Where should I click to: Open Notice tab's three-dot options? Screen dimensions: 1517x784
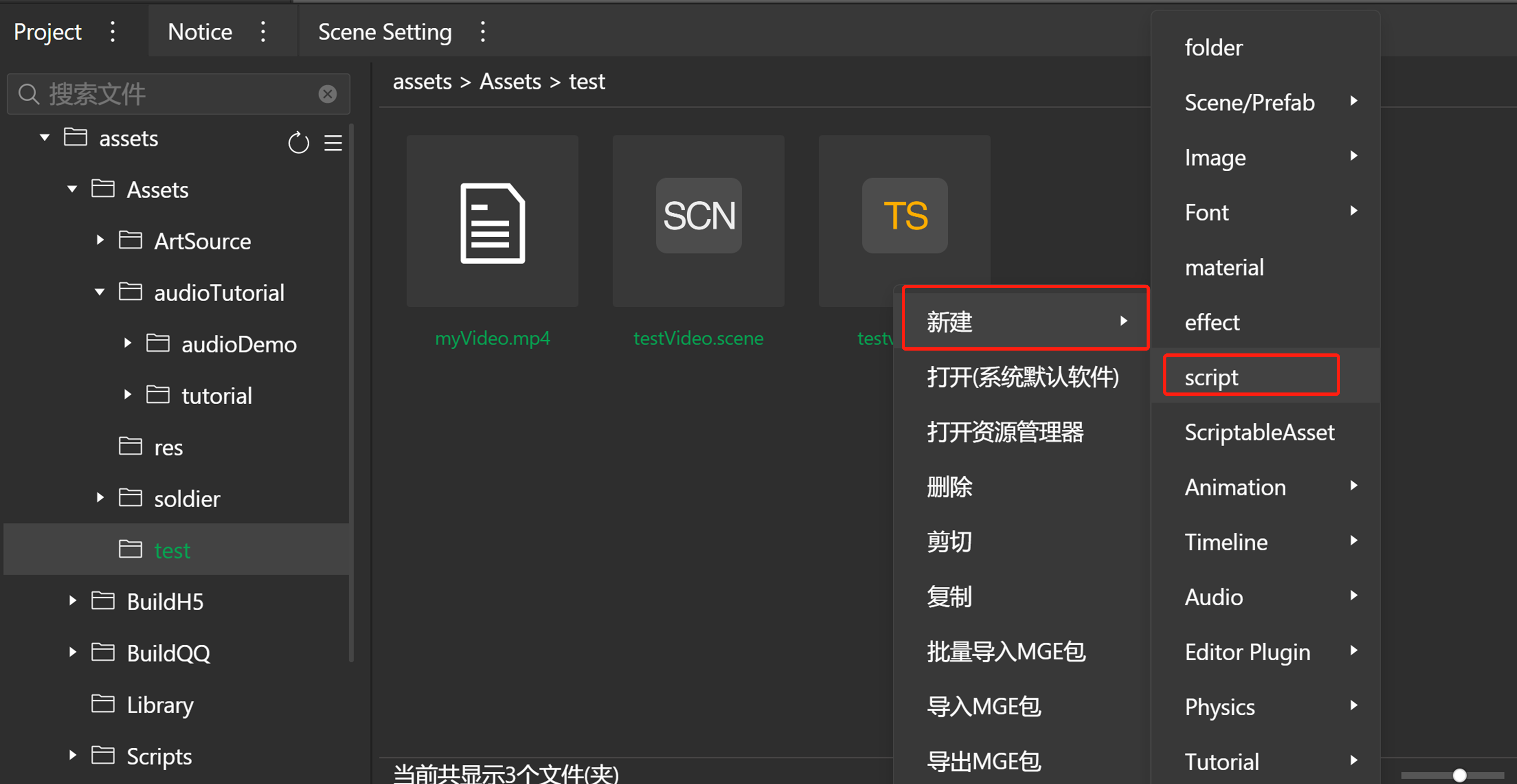pyautogui.click(x=263, y=32)
